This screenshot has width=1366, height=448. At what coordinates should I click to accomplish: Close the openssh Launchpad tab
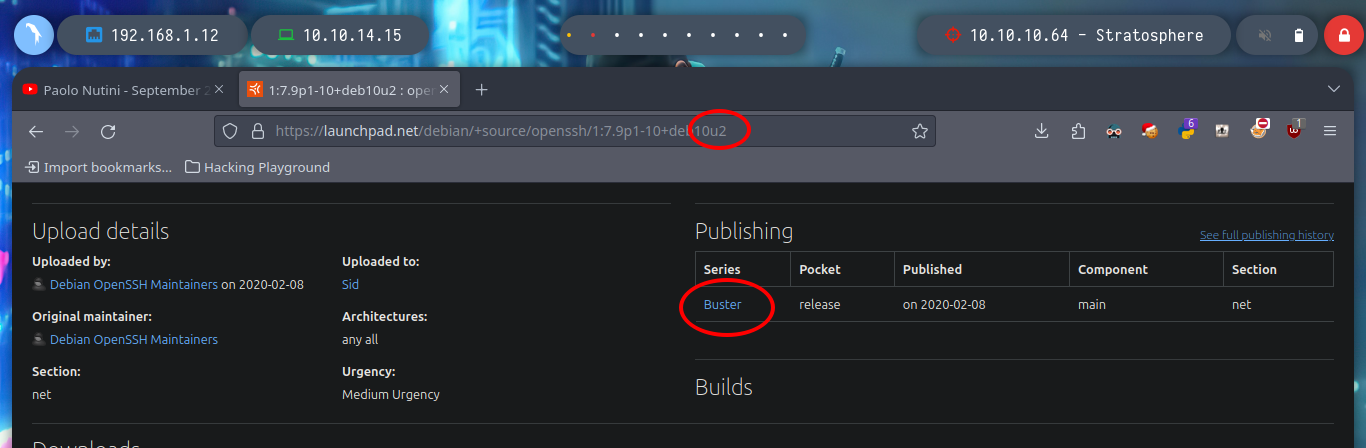point(446,90)
